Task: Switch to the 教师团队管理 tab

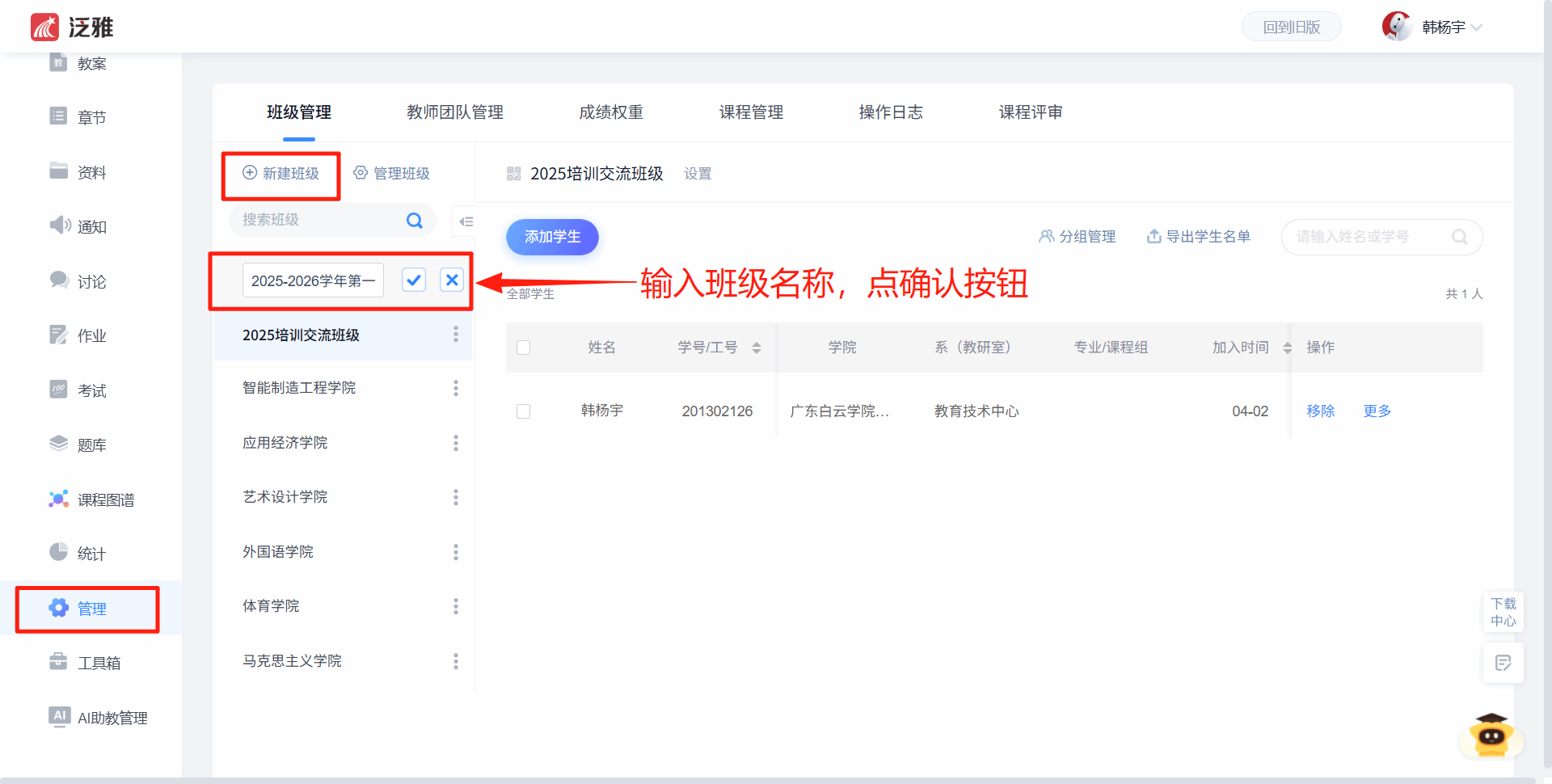Action: click(x=455, y=112)
